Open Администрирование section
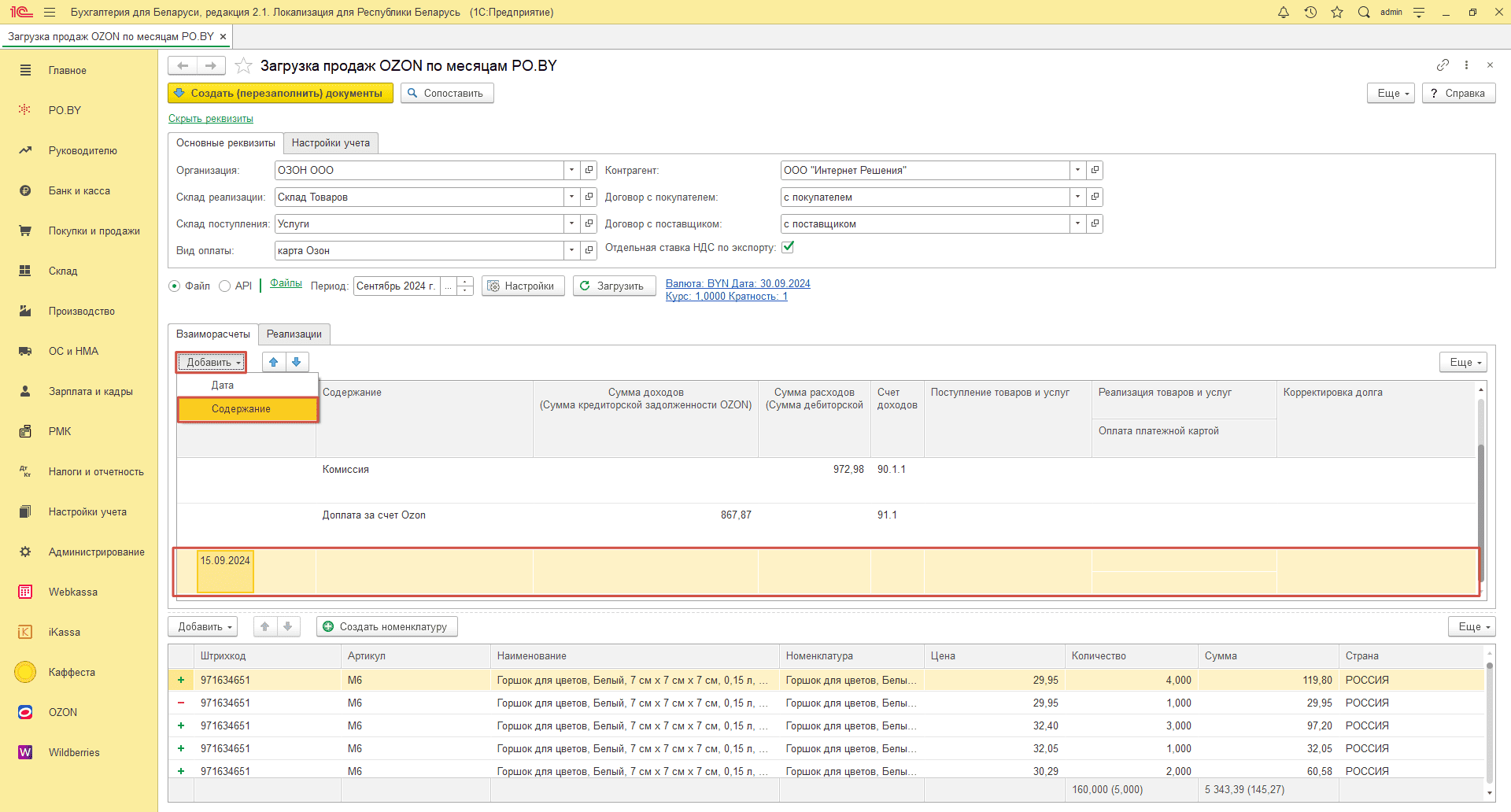This screenshot has height=812, width=1511. [97, 552]
